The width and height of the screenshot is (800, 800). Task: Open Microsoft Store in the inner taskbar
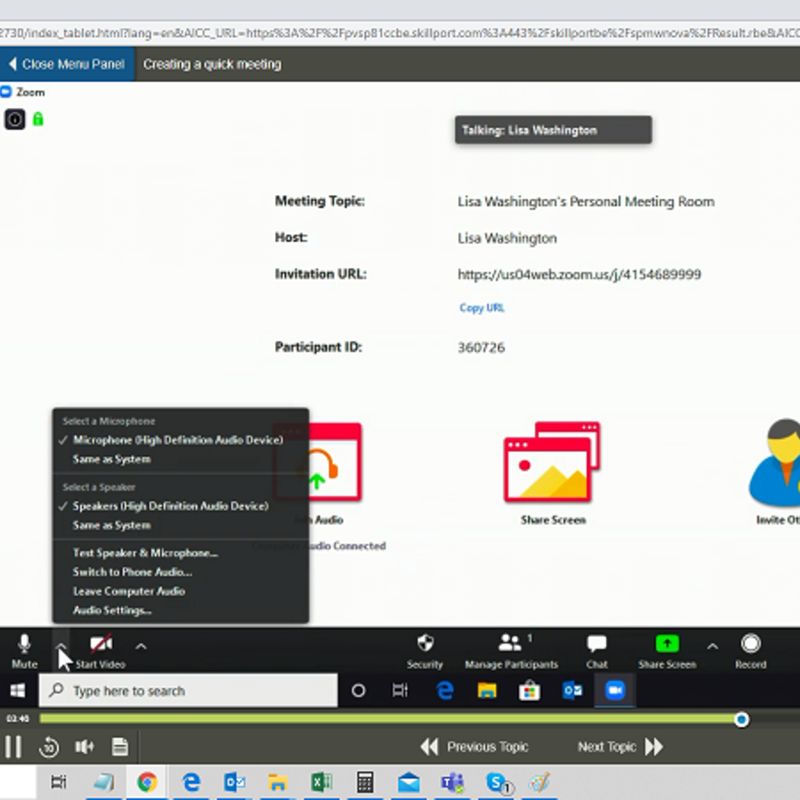tap(529, 691)
